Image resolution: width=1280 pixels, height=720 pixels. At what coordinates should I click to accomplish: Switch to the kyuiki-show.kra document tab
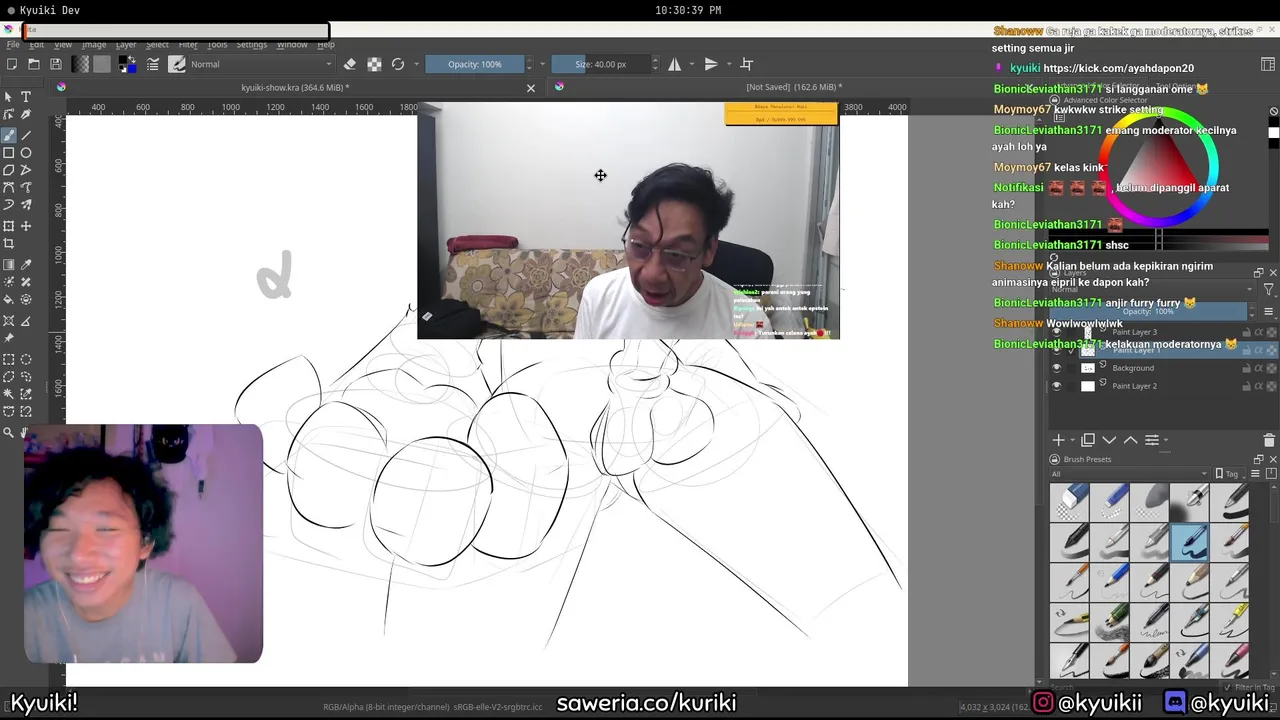295,87
